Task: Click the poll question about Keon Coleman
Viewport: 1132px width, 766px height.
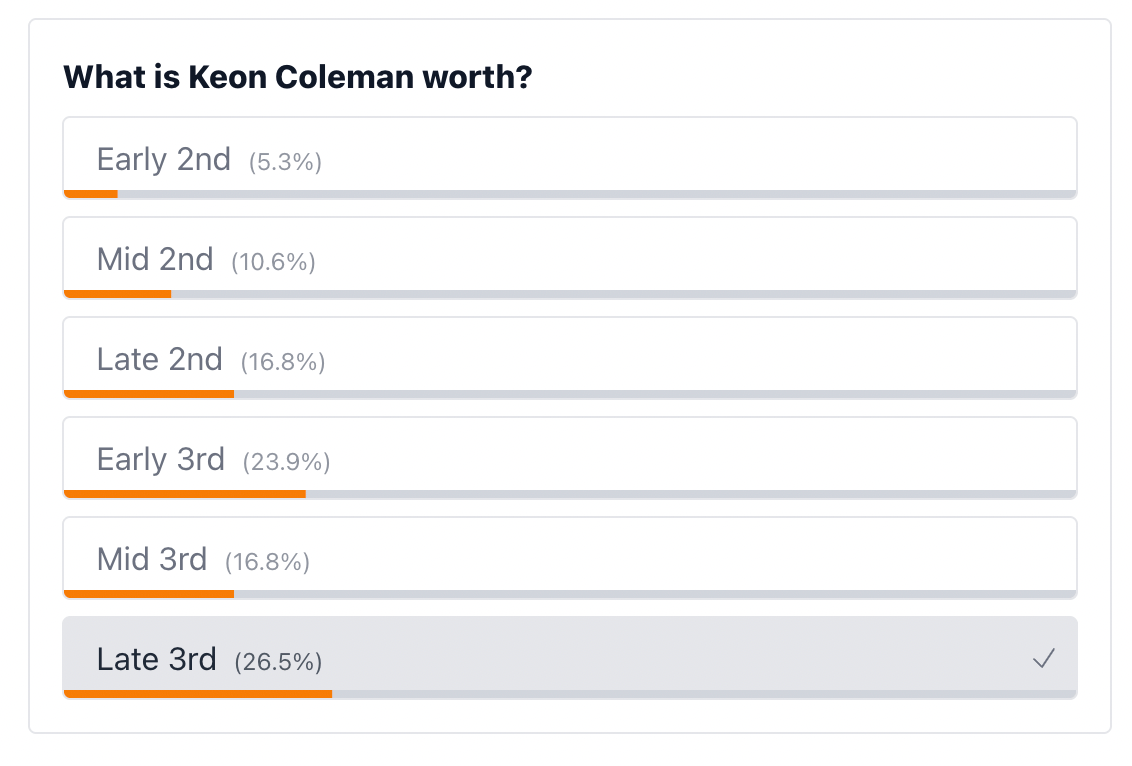Action: tap(297, 77)
